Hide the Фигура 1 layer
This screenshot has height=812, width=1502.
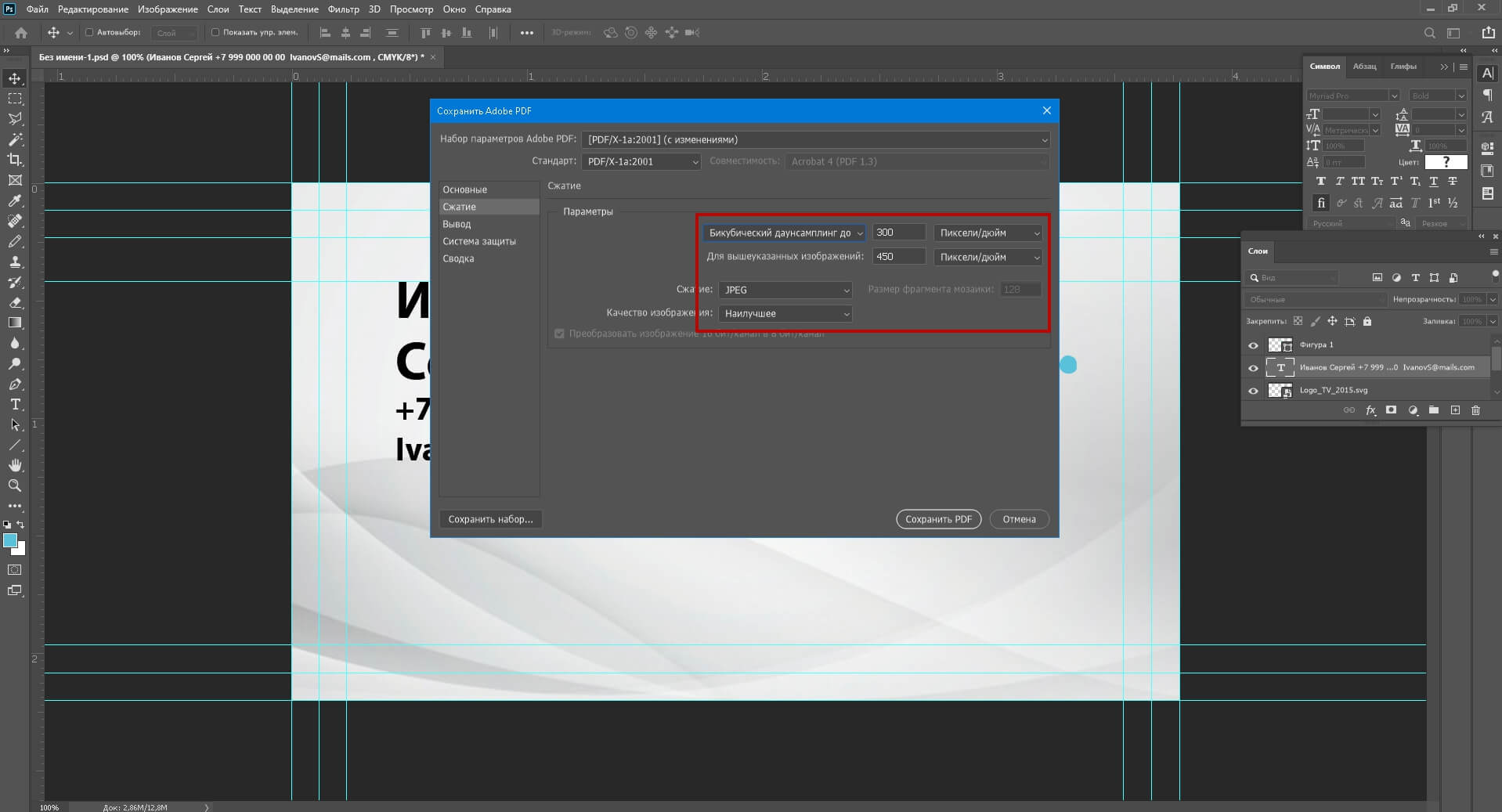pyautogui.click(x=1253, y=345)
